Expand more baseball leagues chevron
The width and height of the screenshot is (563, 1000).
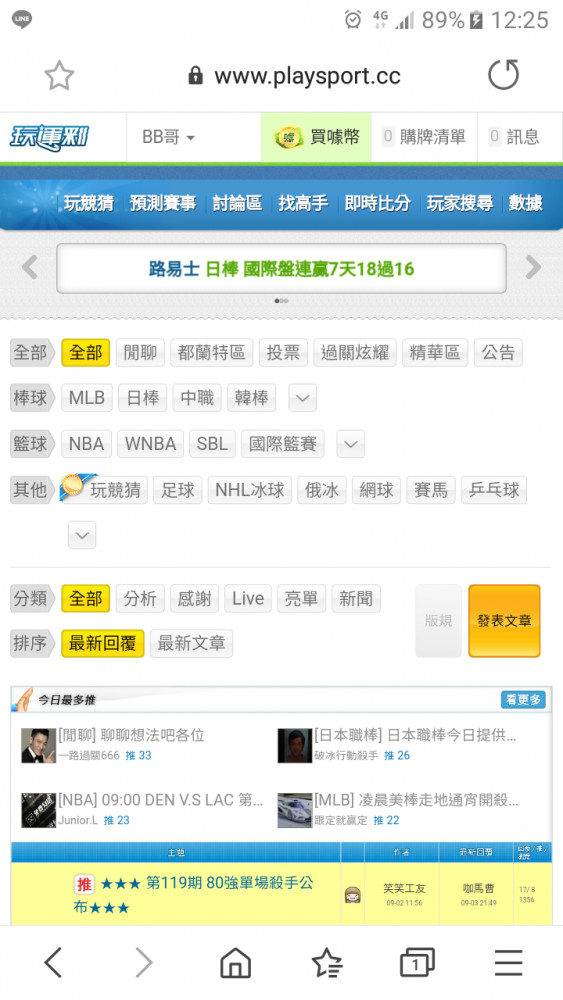303,398
